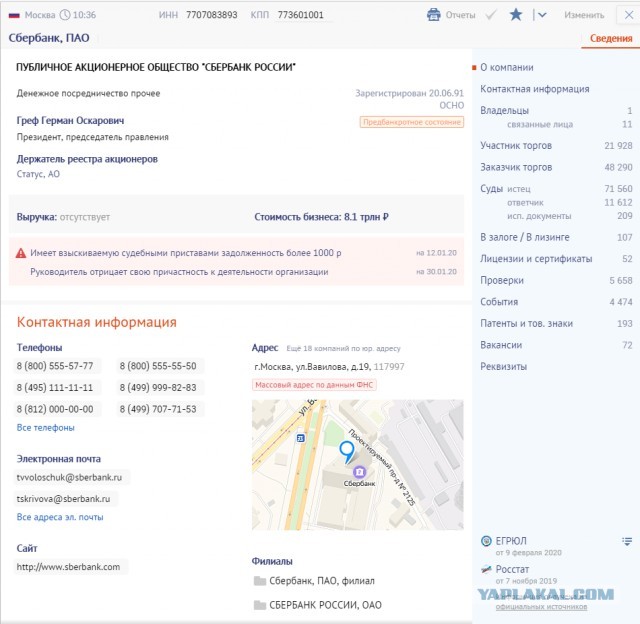Click the checkmark icon in the top bar

point(491,15)
